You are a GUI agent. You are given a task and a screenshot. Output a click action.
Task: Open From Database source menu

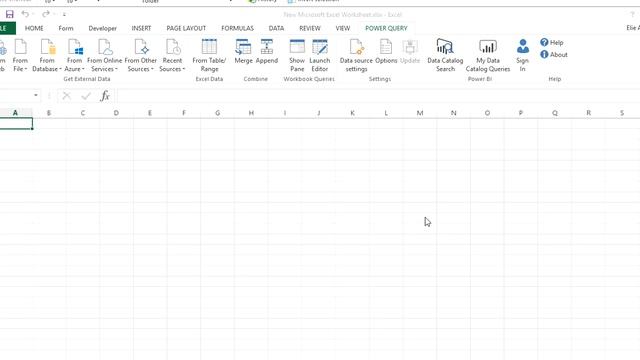pyautogui.click(x=47, y=56)
